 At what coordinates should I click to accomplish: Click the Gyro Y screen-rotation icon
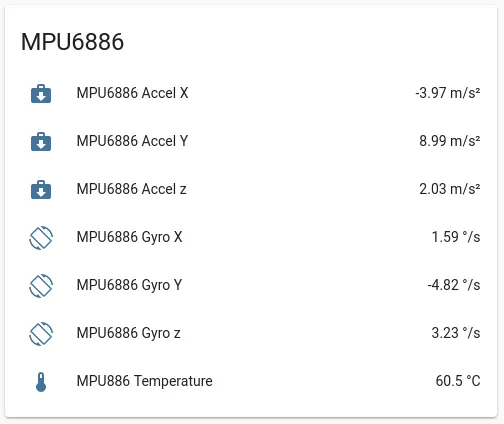(x=41, y=286)
